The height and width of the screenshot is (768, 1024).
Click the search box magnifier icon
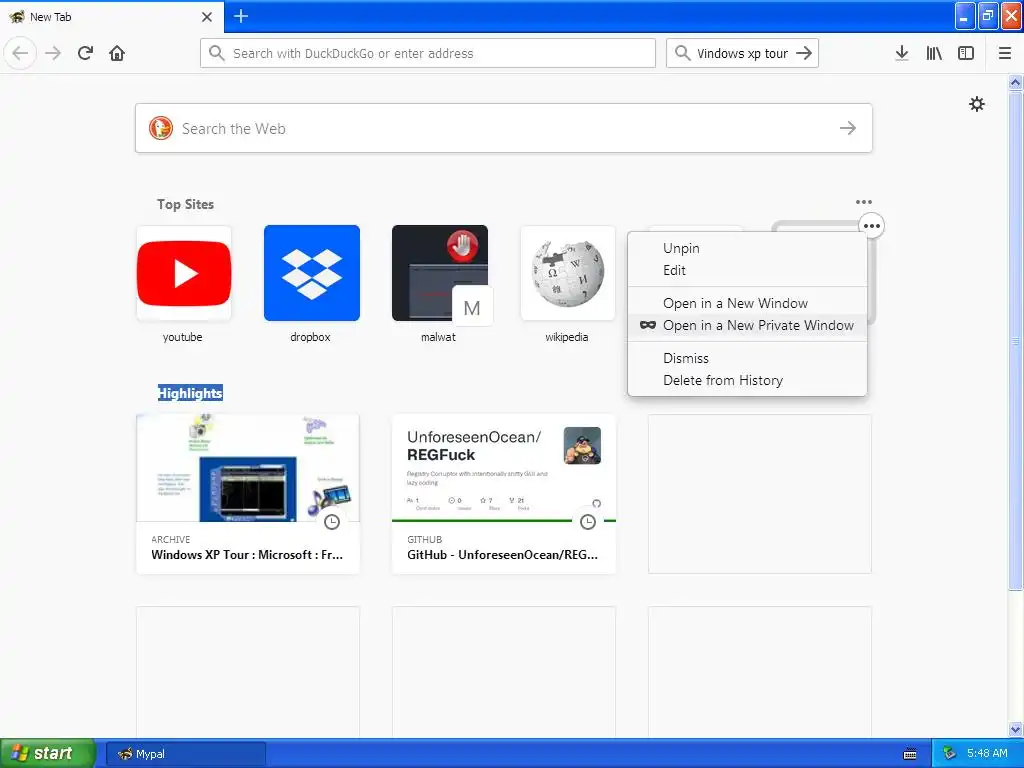(x=682, y=53)
